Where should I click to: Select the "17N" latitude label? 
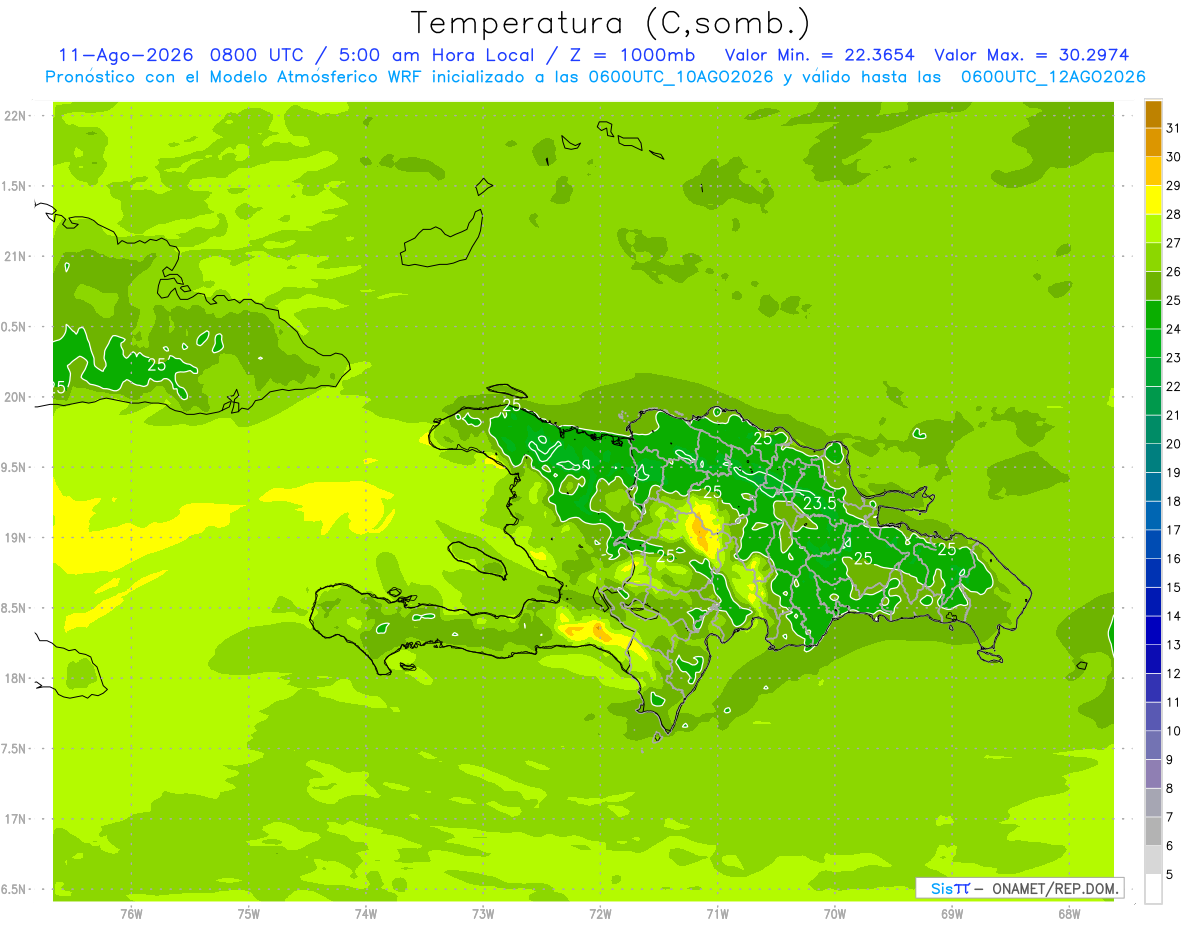[15, 819]
